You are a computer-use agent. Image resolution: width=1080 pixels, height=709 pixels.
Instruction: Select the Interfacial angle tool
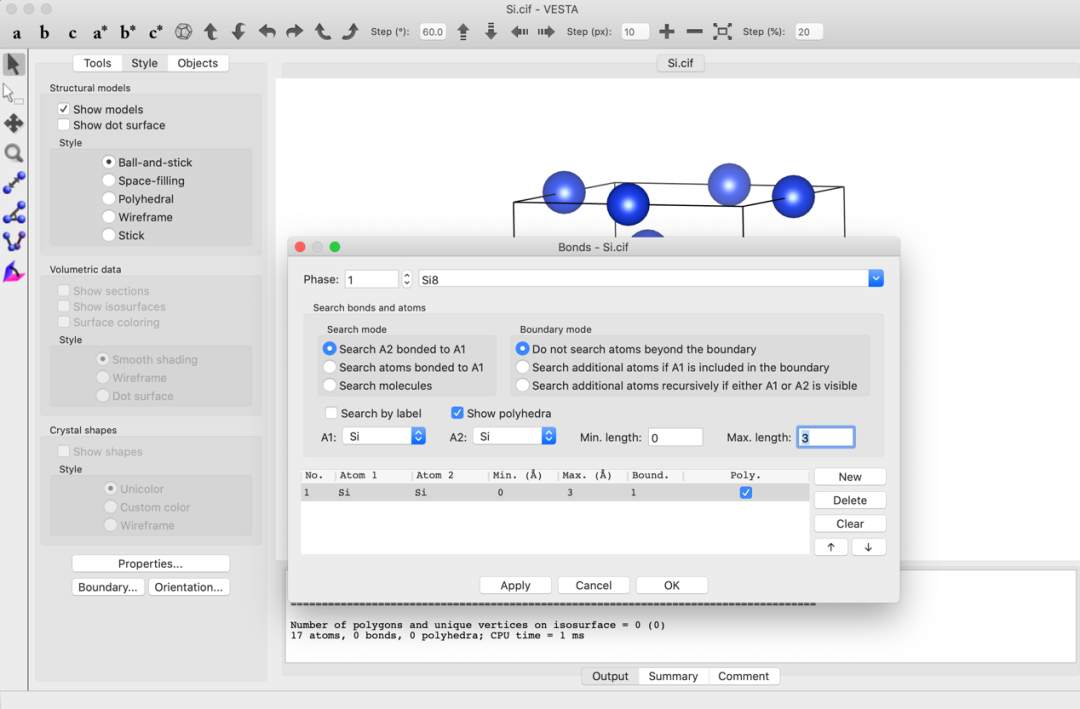[13, 271]
